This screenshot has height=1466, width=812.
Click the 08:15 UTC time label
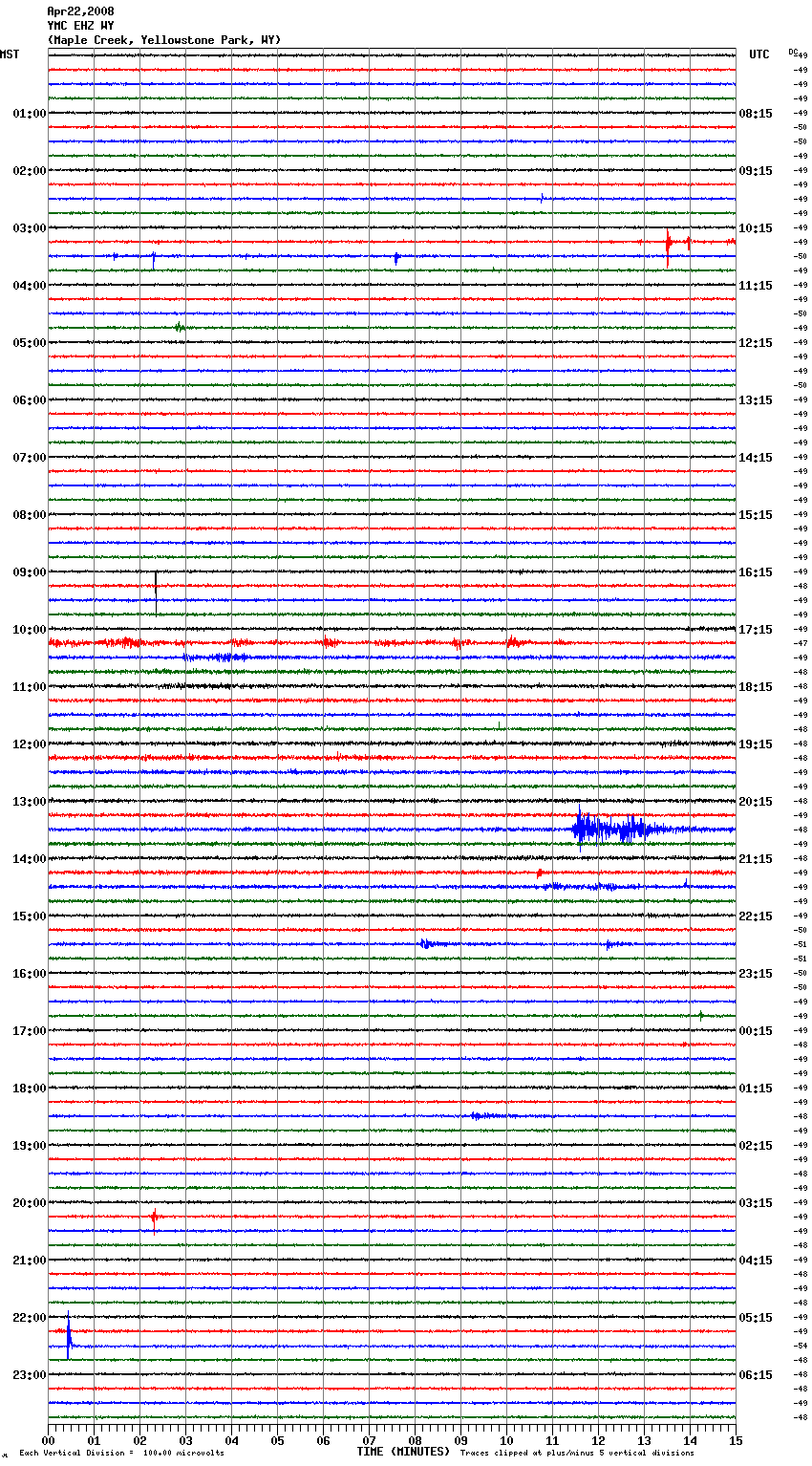756,114
